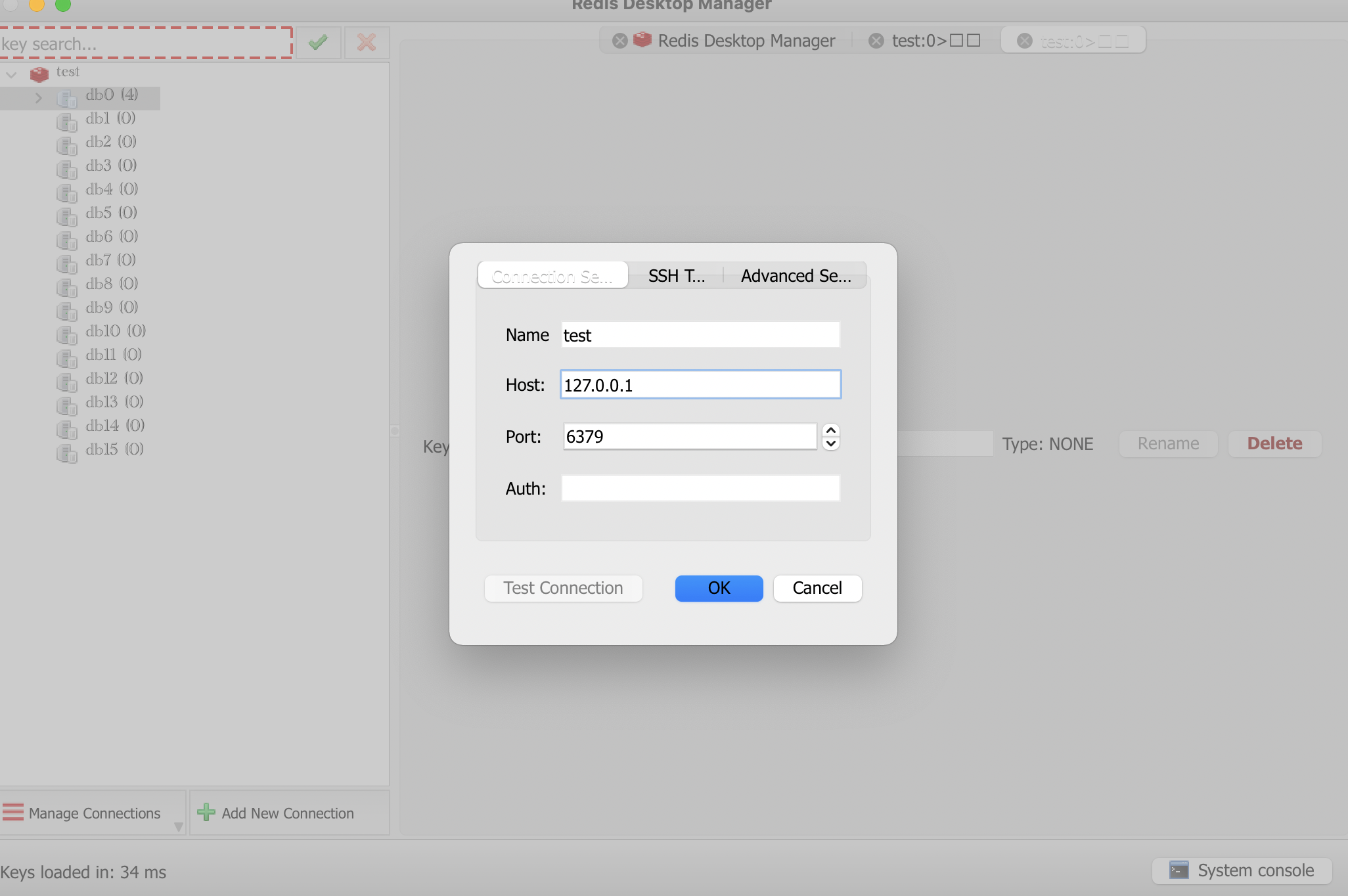Increase port number with stepper up arrow

(831, 430)
